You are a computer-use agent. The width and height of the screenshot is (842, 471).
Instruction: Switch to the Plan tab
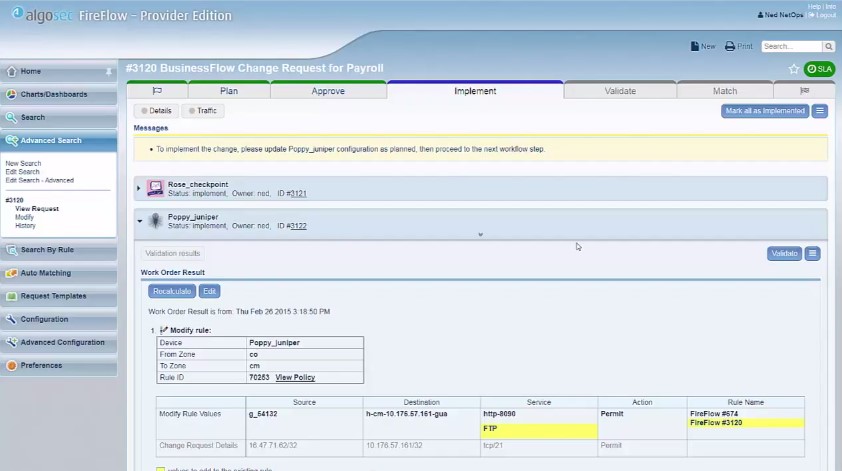coord(229,91)
